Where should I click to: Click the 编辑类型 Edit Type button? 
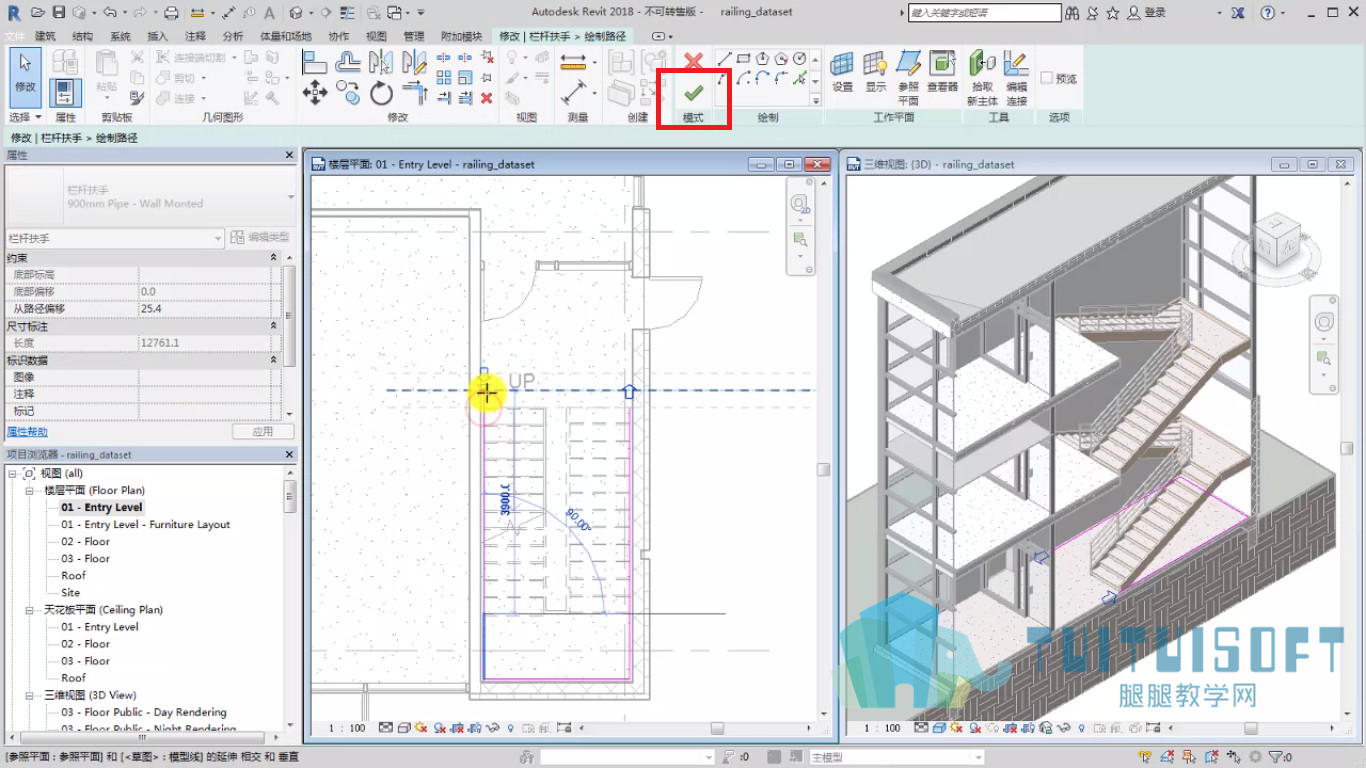click(260, 237)
